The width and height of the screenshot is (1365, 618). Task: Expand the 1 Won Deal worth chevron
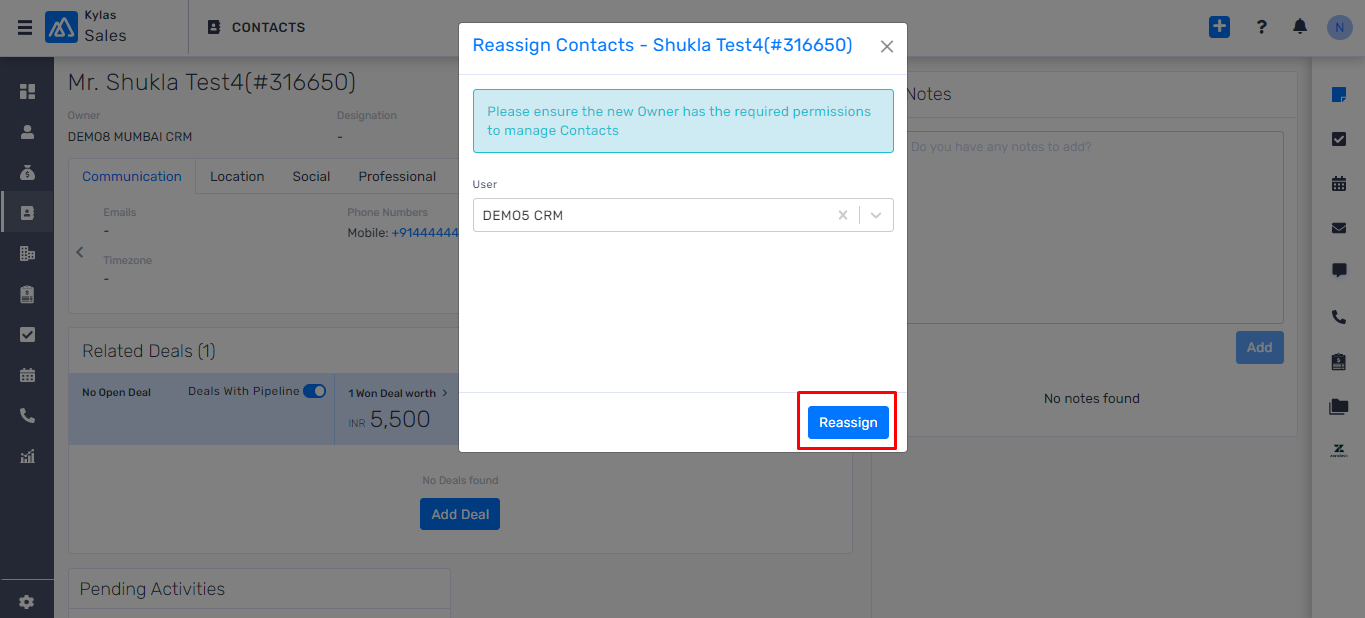(445, 393)
